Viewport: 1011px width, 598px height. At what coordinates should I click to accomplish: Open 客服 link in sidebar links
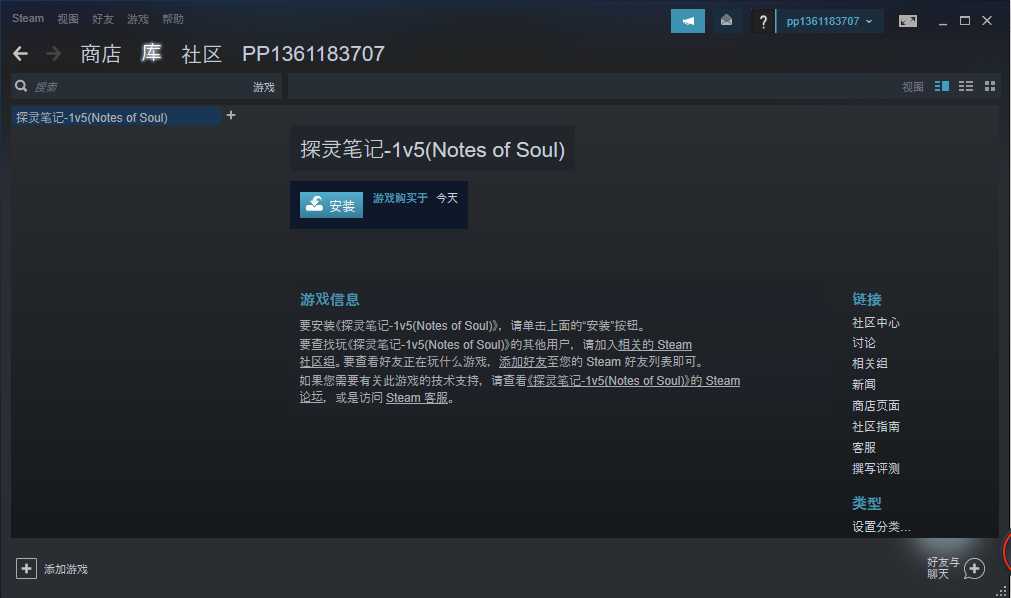[864, 447]
